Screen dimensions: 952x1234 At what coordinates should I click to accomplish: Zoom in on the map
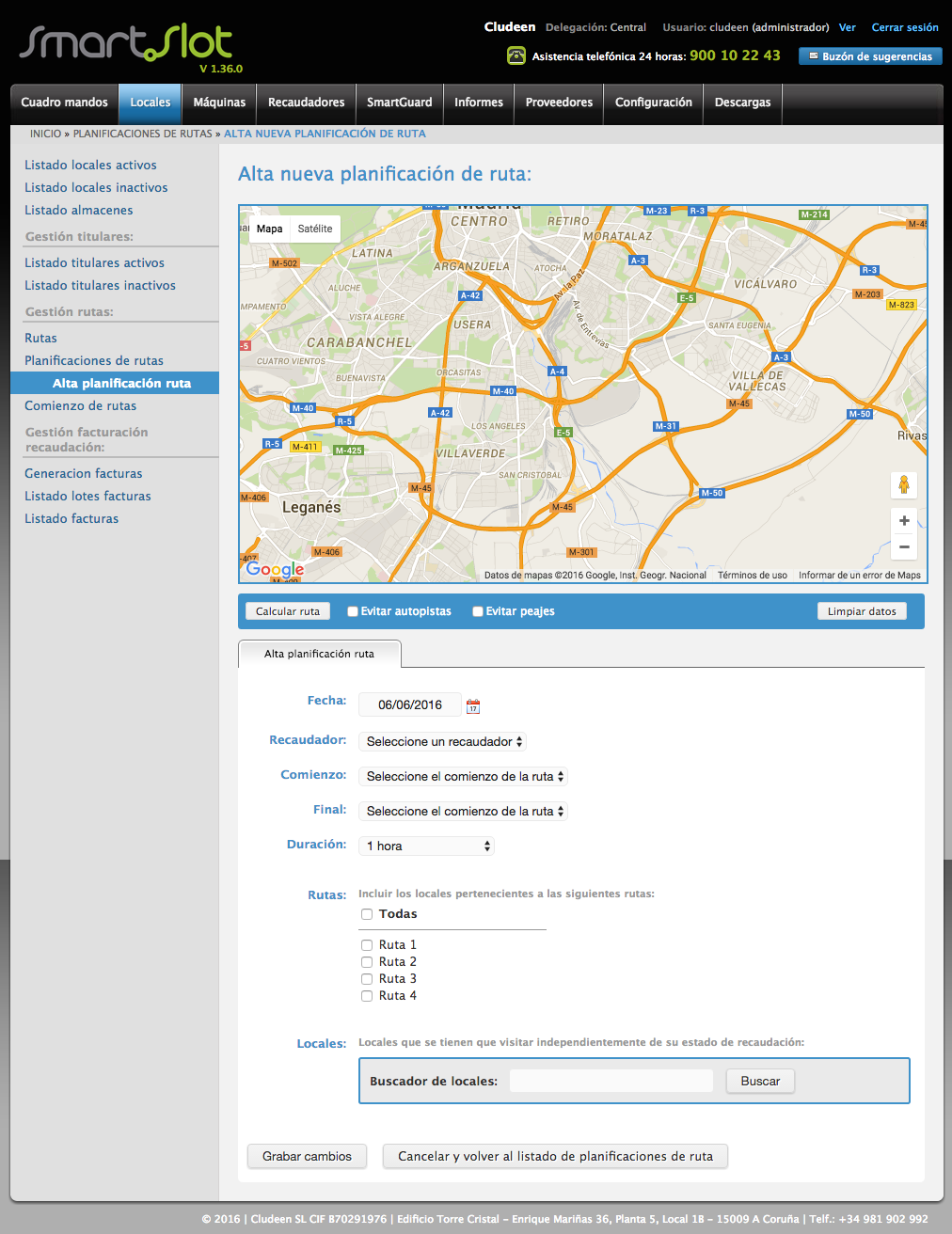point(904,520)
